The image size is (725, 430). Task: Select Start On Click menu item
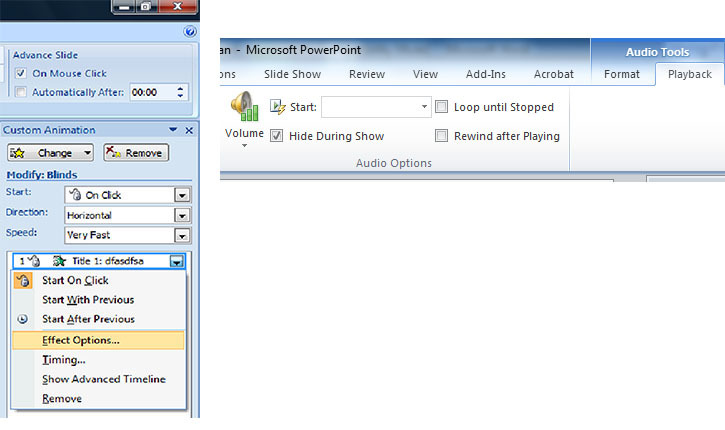[99, 281]
